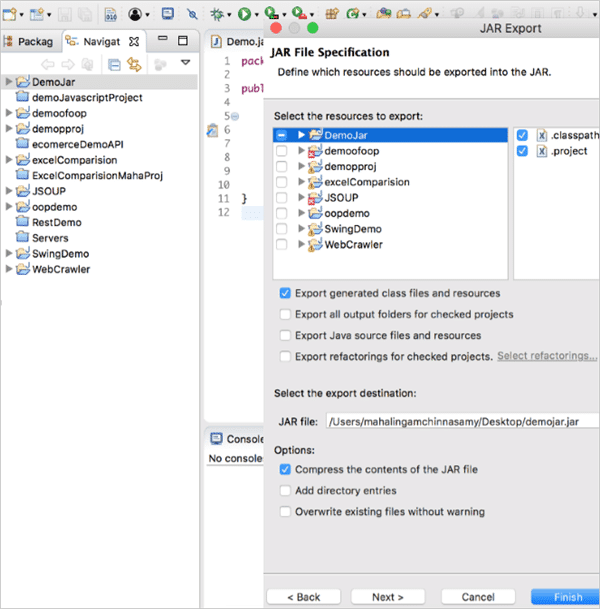Image resolution: width=600 pixels, height=609 pixels.
Task: Select the webCrawler row in export tree
Action: click(x=390, y=244)
